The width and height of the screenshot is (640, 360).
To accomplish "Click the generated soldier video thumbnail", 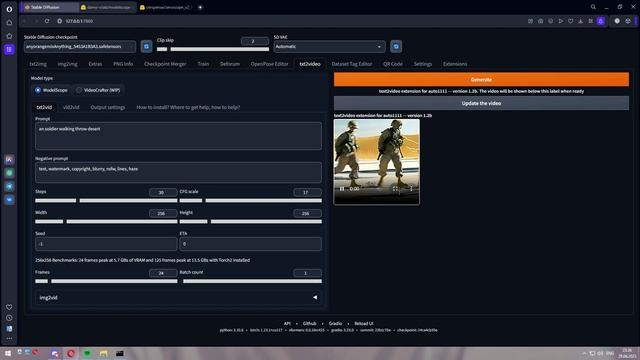I will (377, 161).
